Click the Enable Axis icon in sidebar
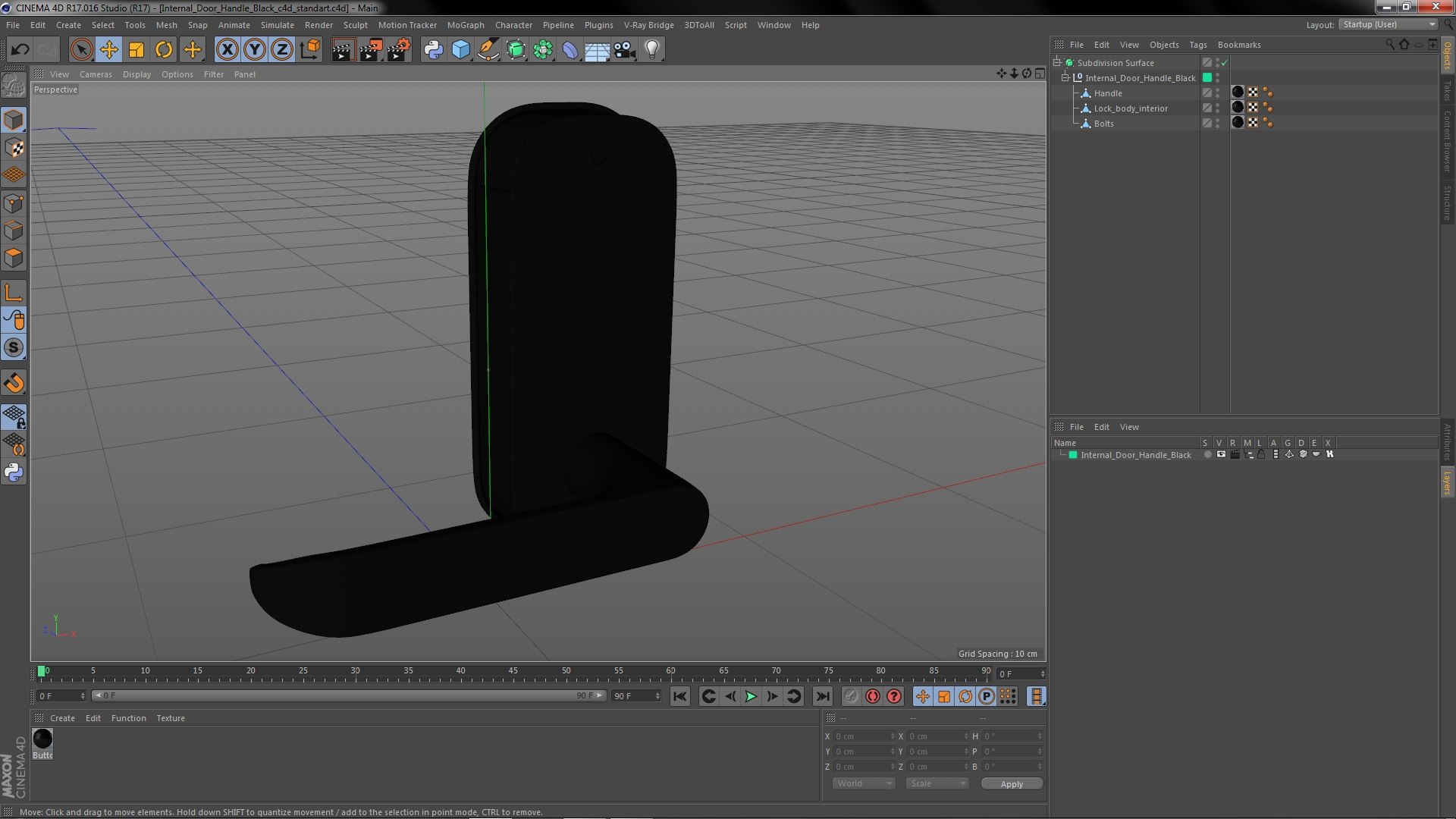This screenshot has height=819, width=1456. pyautogui.click(x=14, y=293)
